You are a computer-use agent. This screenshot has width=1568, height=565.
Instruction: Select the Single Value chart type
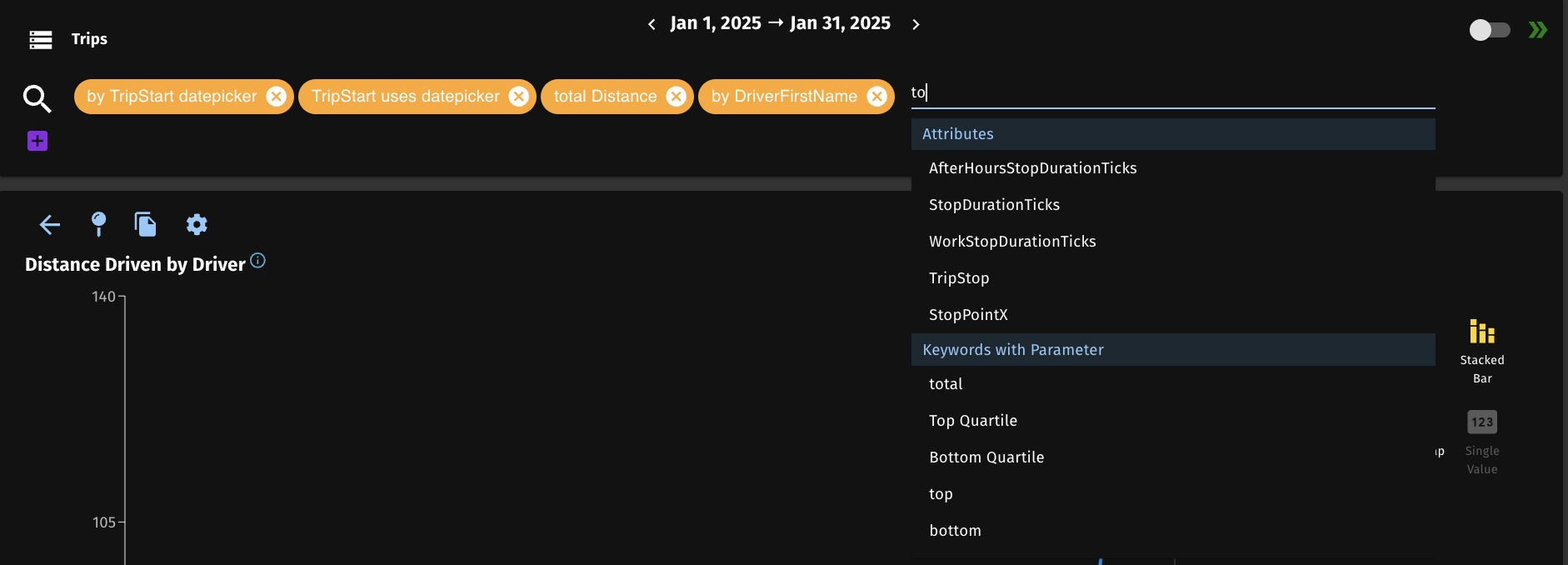pos(1481,442)
